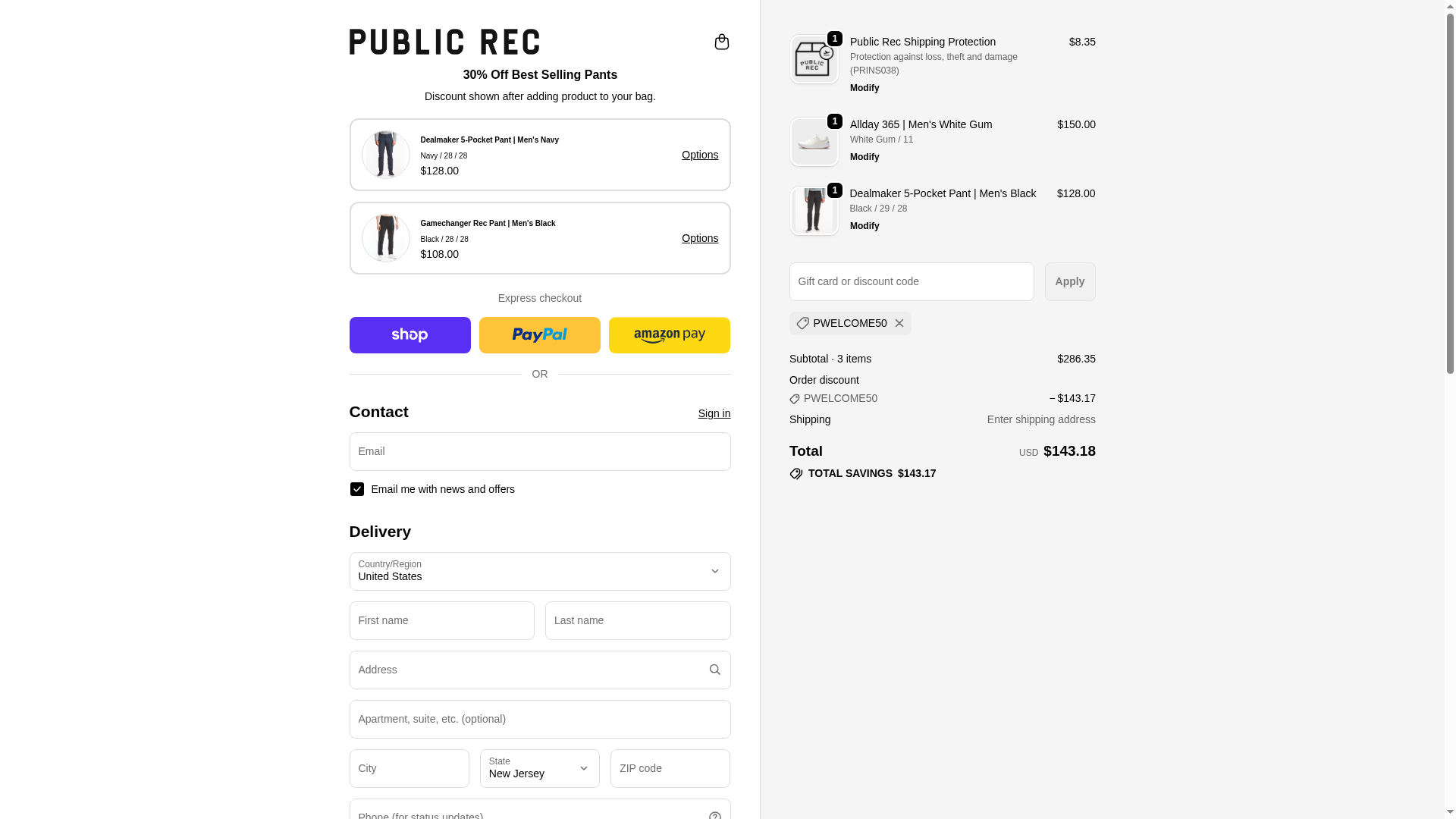Modify the Shipping Protection item
Screen dimensions: 1456x819
[864, 88]
